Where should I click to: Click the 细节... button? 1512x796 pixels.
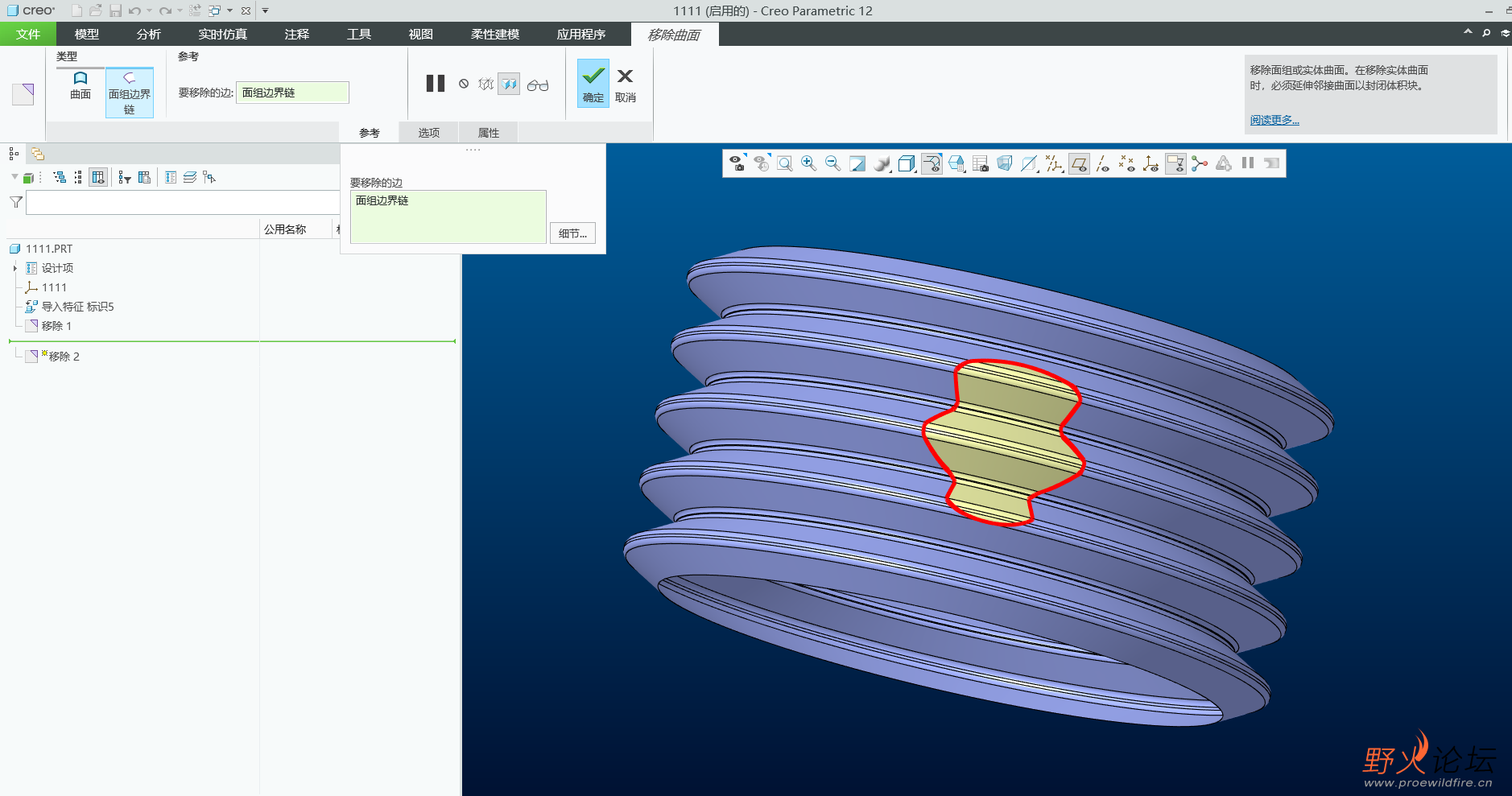pyautogui.click(x=572, y=233)
